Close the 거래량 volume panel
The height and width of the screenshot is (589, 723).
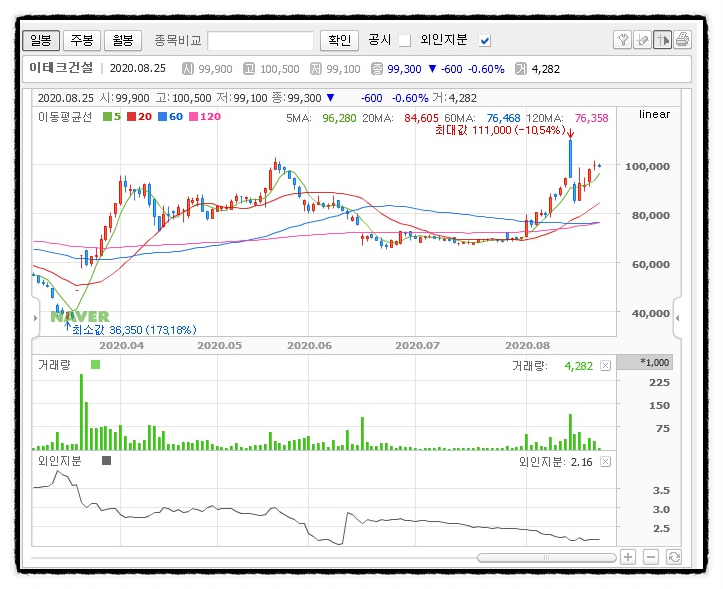coord(605,366)
